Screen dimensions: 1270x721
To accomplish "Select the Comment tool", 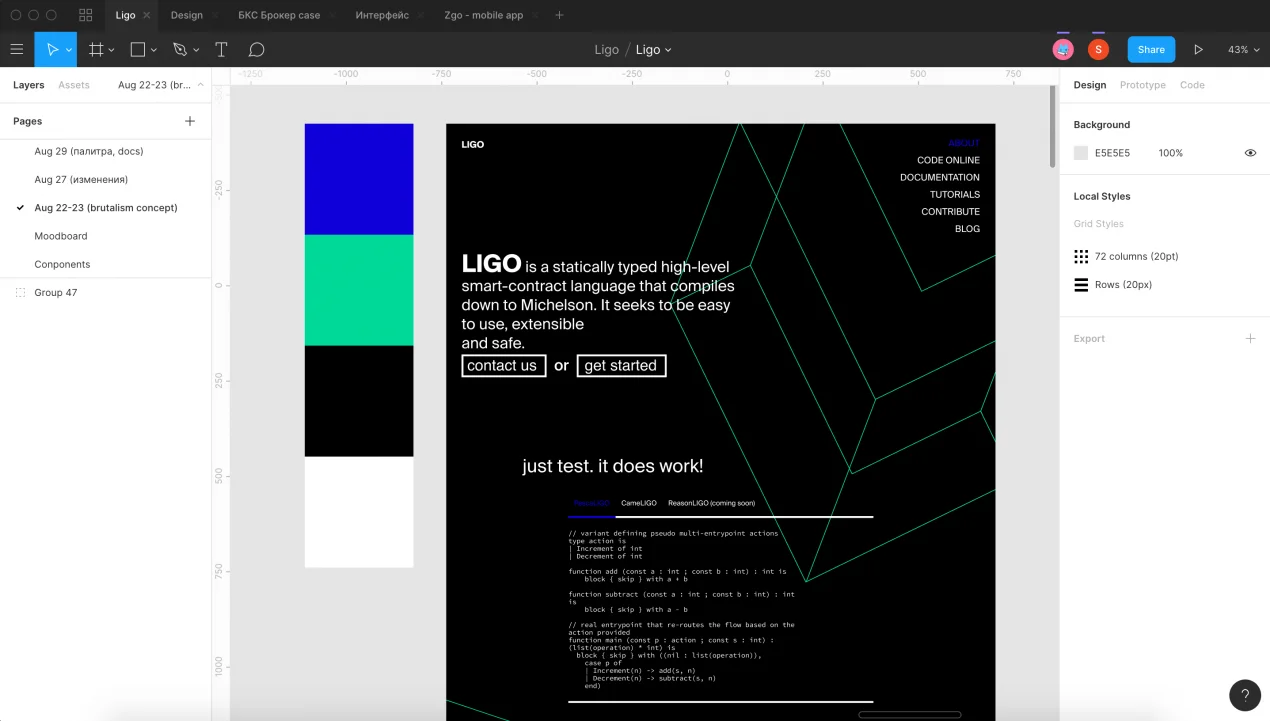I will [x=256, y=49].
